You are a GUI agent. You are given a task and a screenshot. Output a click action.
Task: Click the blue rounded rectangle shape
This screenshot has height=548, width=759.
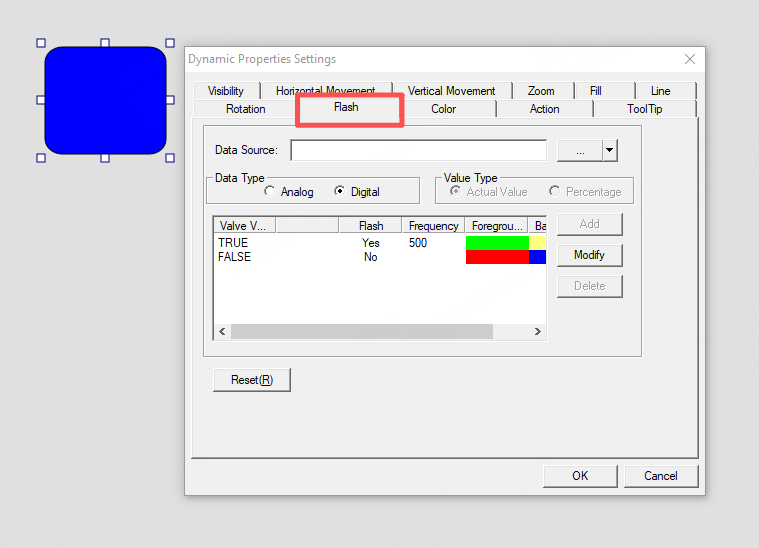point(105,100)
